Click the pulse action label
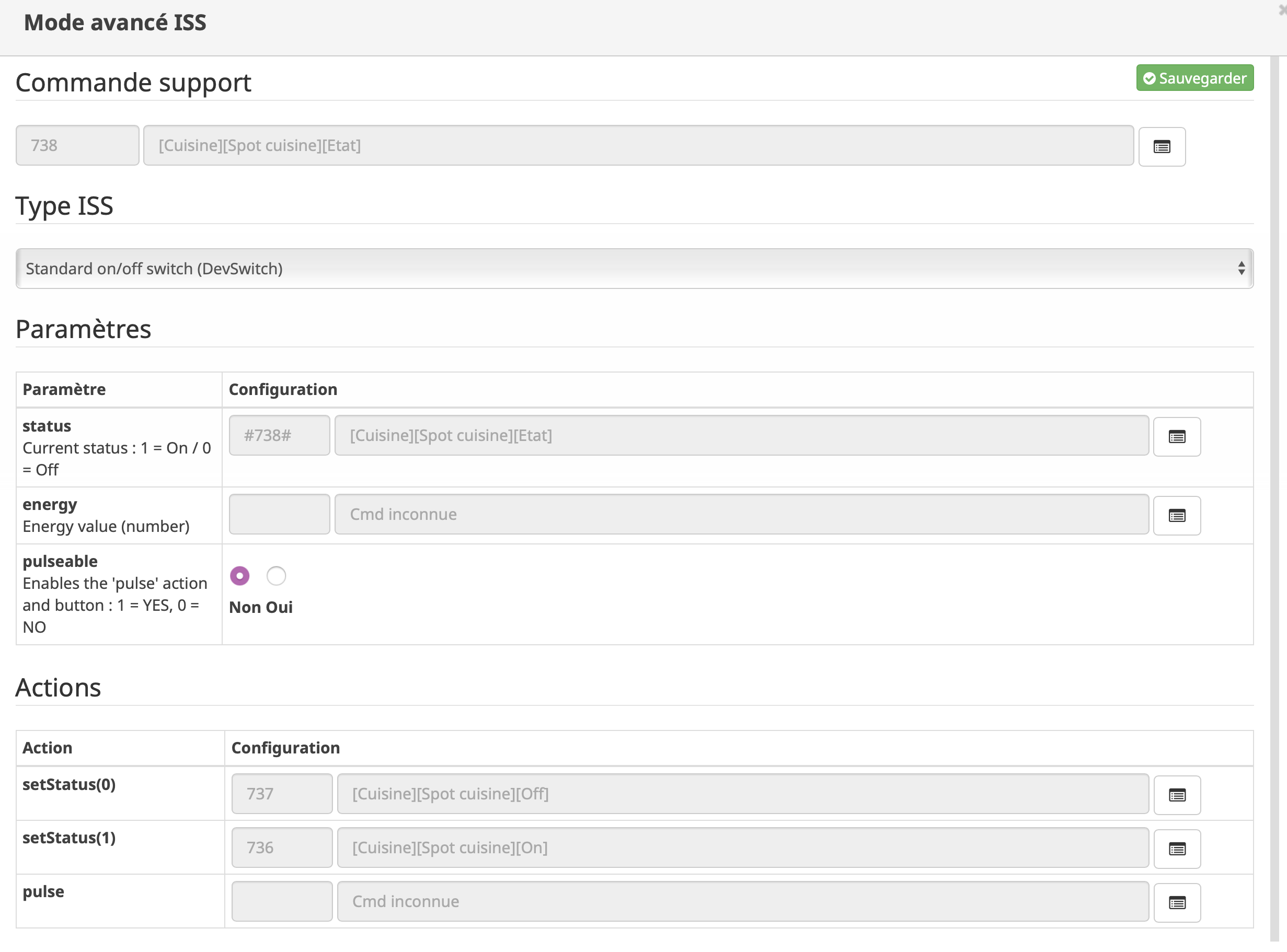 43,891
